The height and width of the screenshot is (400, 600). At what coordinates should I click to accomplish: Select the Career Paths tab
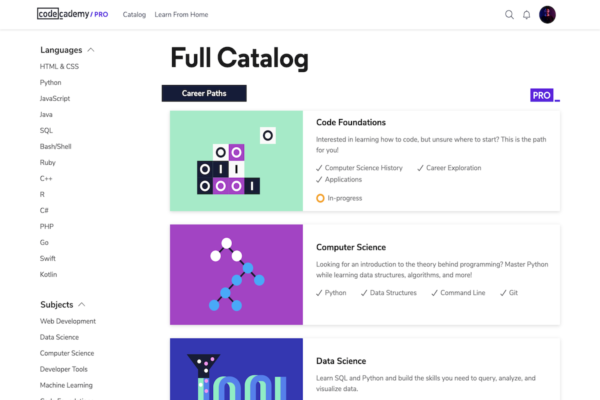(x=204, y=94)
